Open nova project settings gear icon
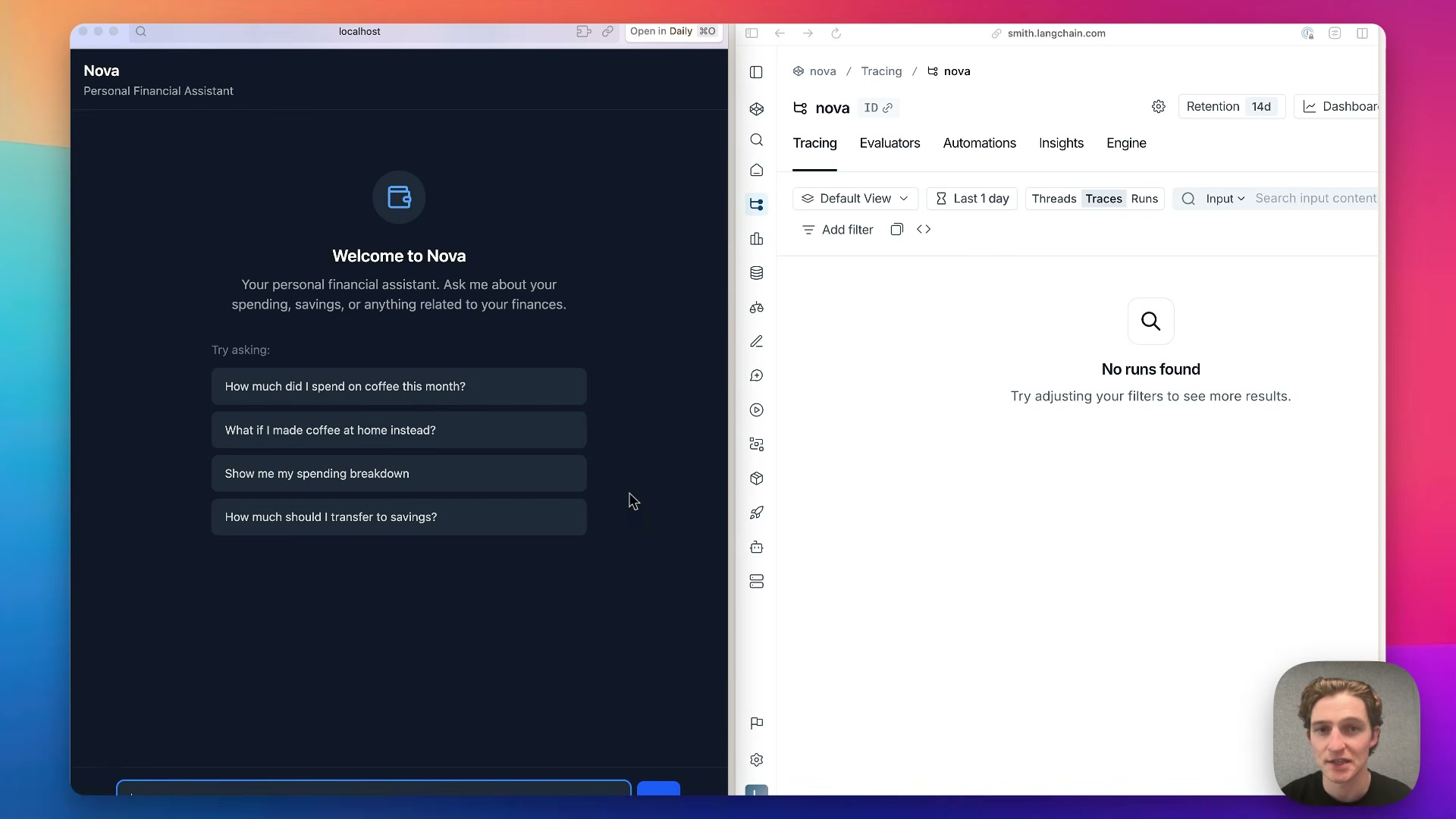Viewport: 1456px width, 819px height. [x=1158, y=107]
